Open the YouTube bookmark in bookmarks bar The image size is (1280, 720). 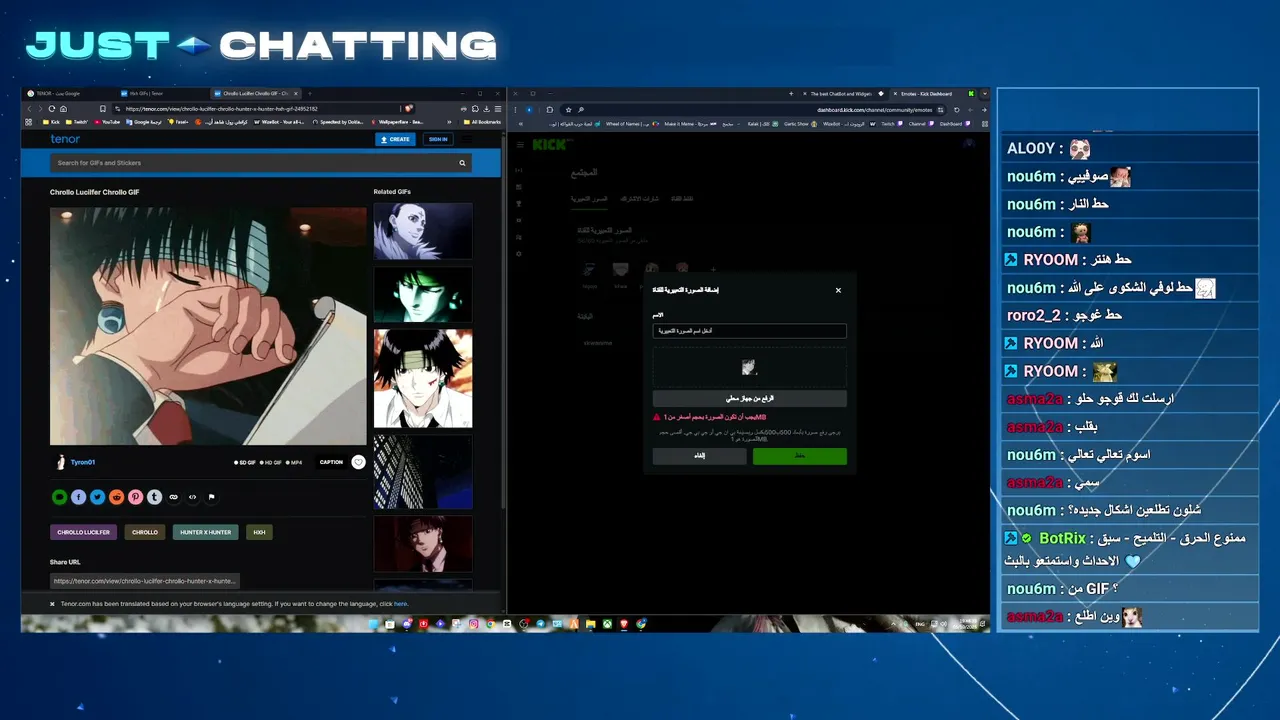coord(107,122)
